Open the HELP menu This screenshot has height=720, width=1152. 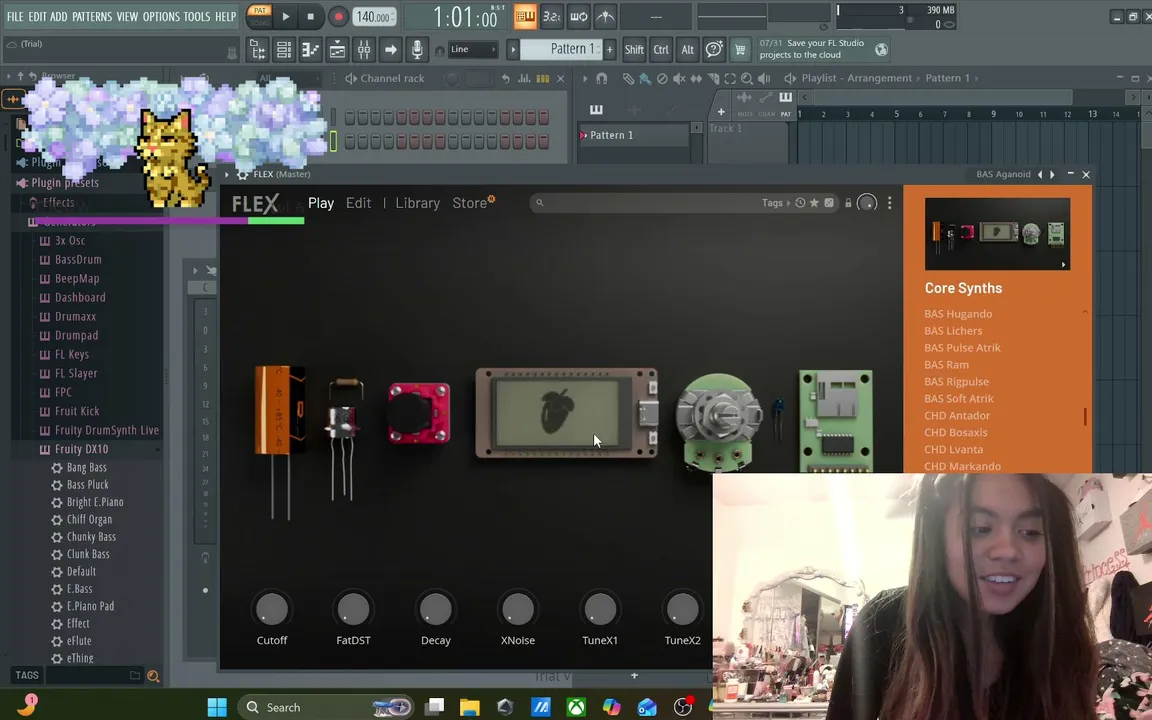[x=226, y=16]
